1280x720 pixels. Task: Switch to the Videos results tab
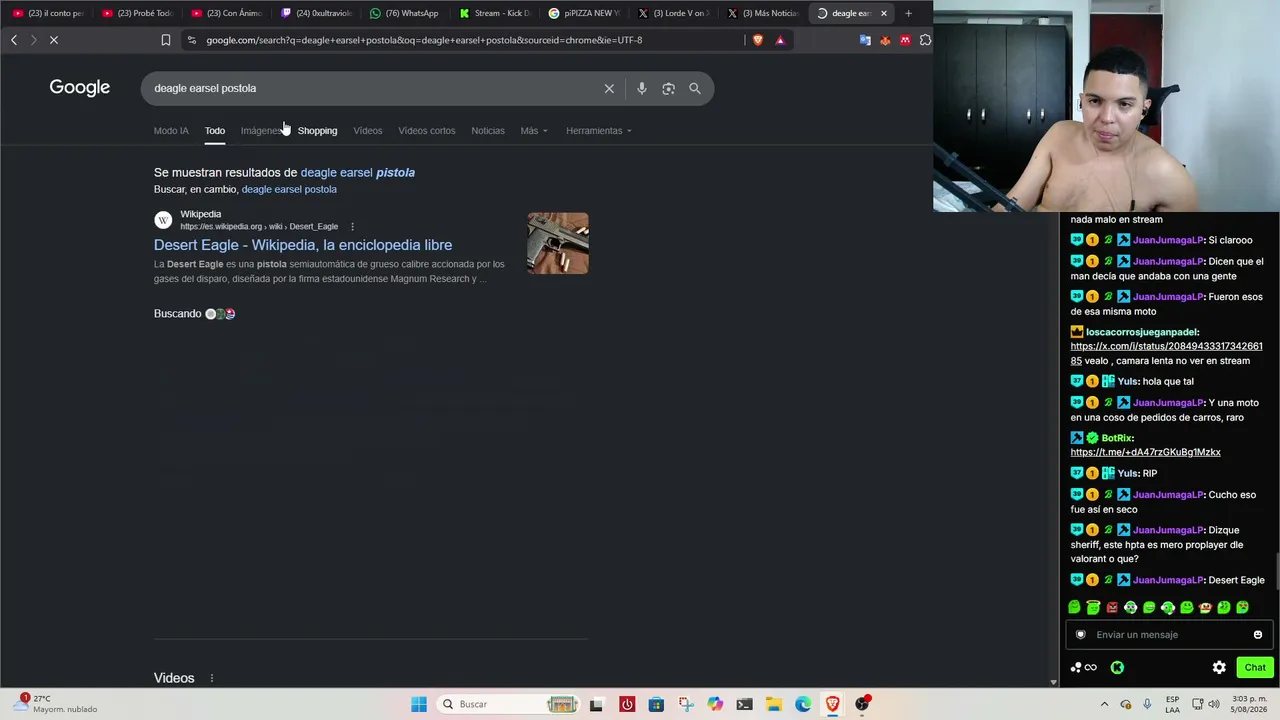coord(367,131)
